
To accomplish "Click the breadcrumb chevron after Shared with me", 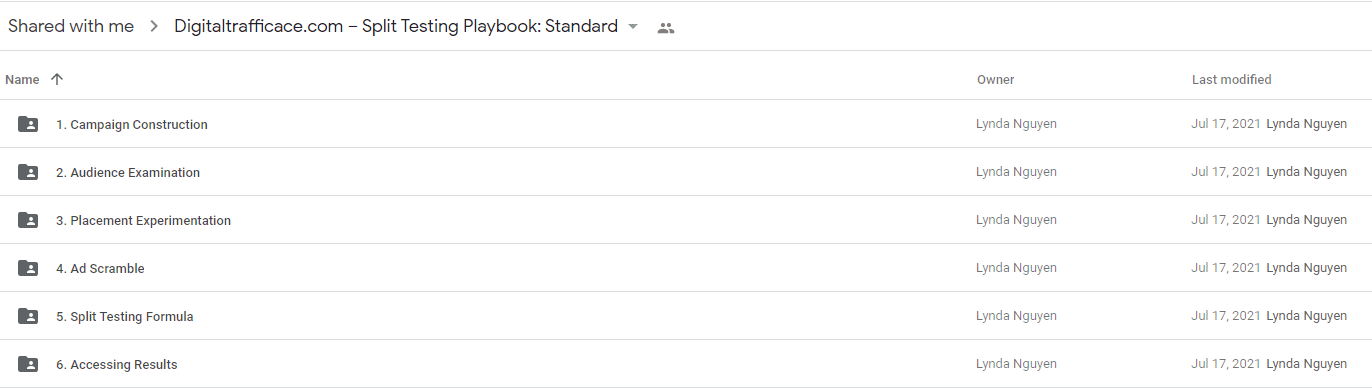I will pyautogui.click(x=154, y=27).
